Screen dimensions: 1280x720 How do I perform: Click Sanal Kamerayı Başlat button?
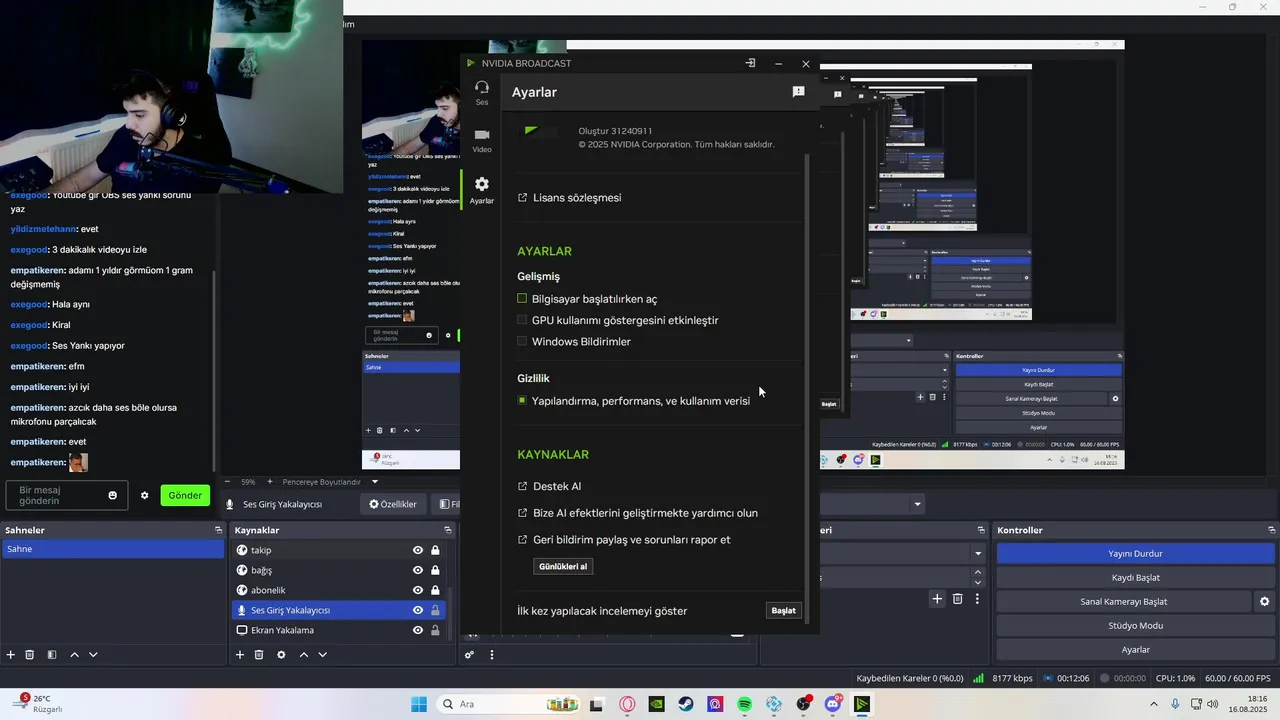click(x=1123, y=601)
